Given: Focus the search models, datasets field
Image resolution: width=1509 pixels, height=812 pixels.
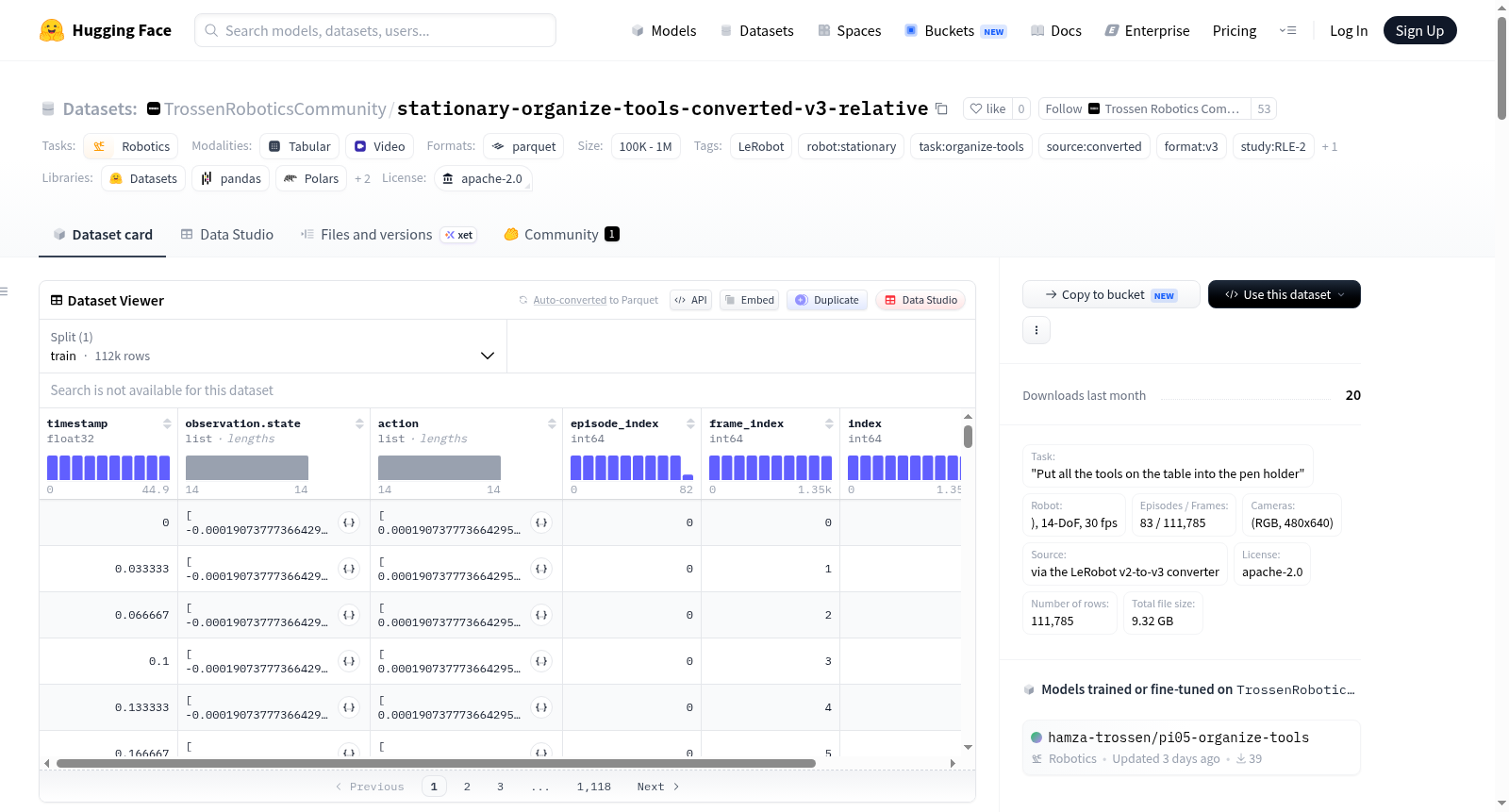Looking at the screenshot, I should point(375,30).
